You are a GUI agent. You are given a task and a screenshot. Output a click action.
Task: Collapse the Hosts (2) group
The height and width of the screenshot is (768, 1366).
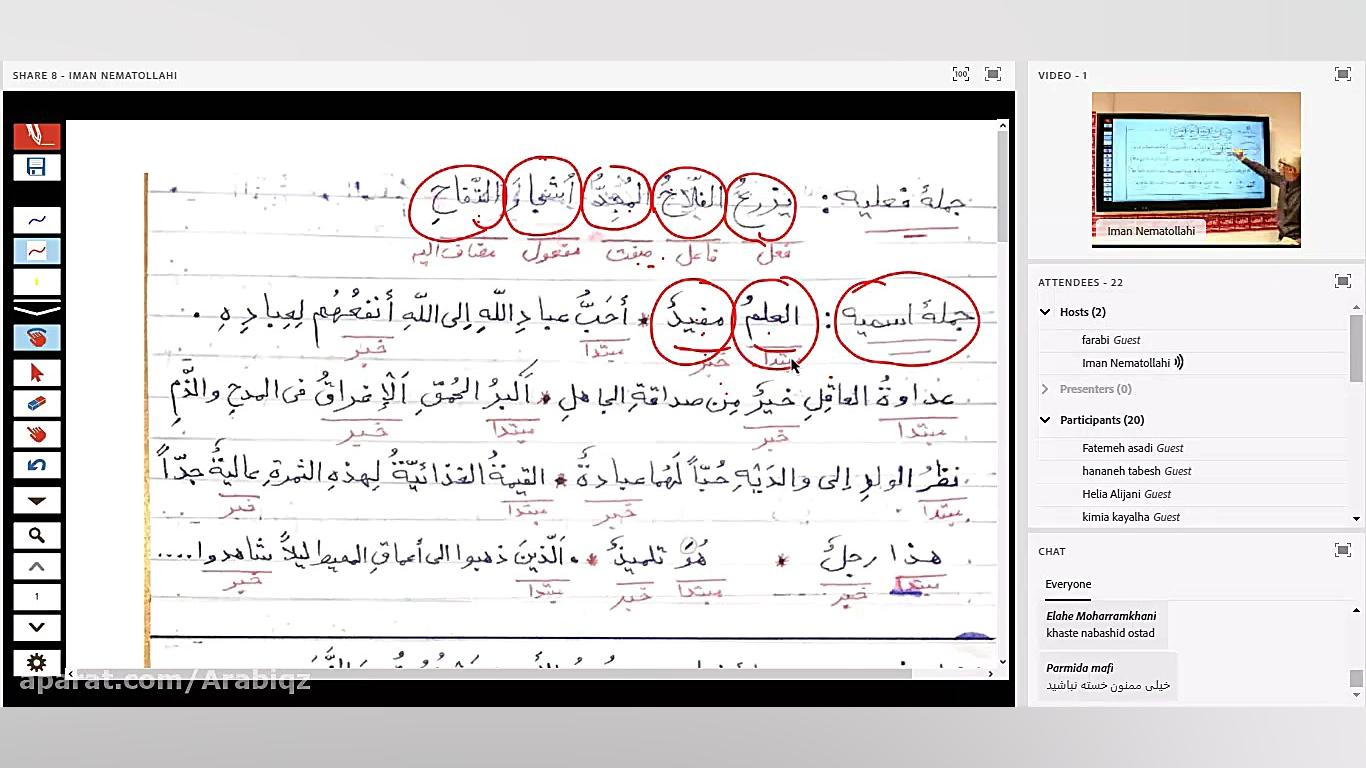coord(1045,312)
